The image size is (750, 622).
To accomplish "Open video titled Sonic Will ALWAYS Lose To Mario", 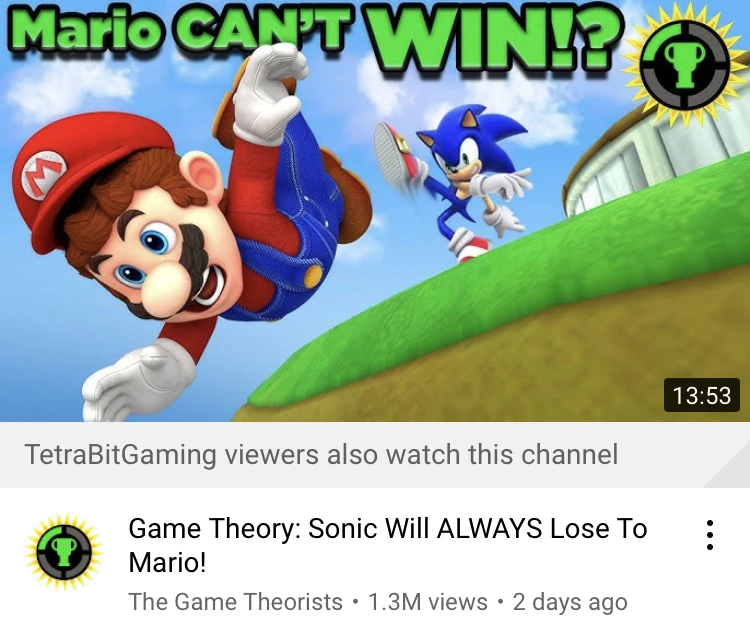I will click(x=388, y=545).
